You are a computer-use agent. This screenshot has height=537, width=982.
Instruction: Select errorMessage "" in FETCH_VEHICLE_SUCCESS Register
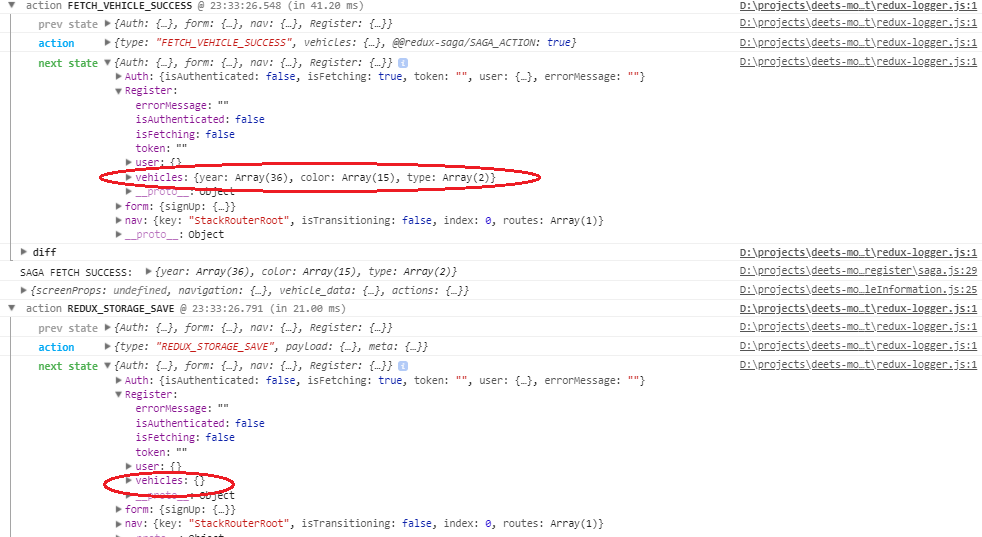pyautogui.click(x=182, y=105)
